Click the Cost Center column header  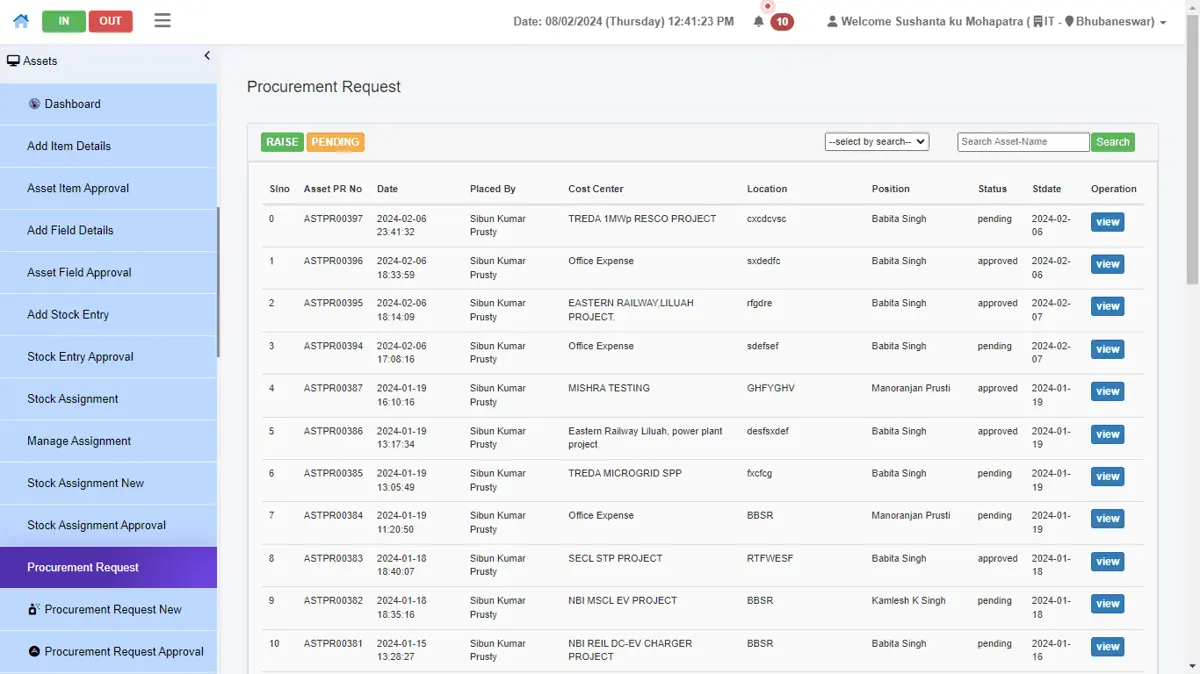(x=596, y=189)
